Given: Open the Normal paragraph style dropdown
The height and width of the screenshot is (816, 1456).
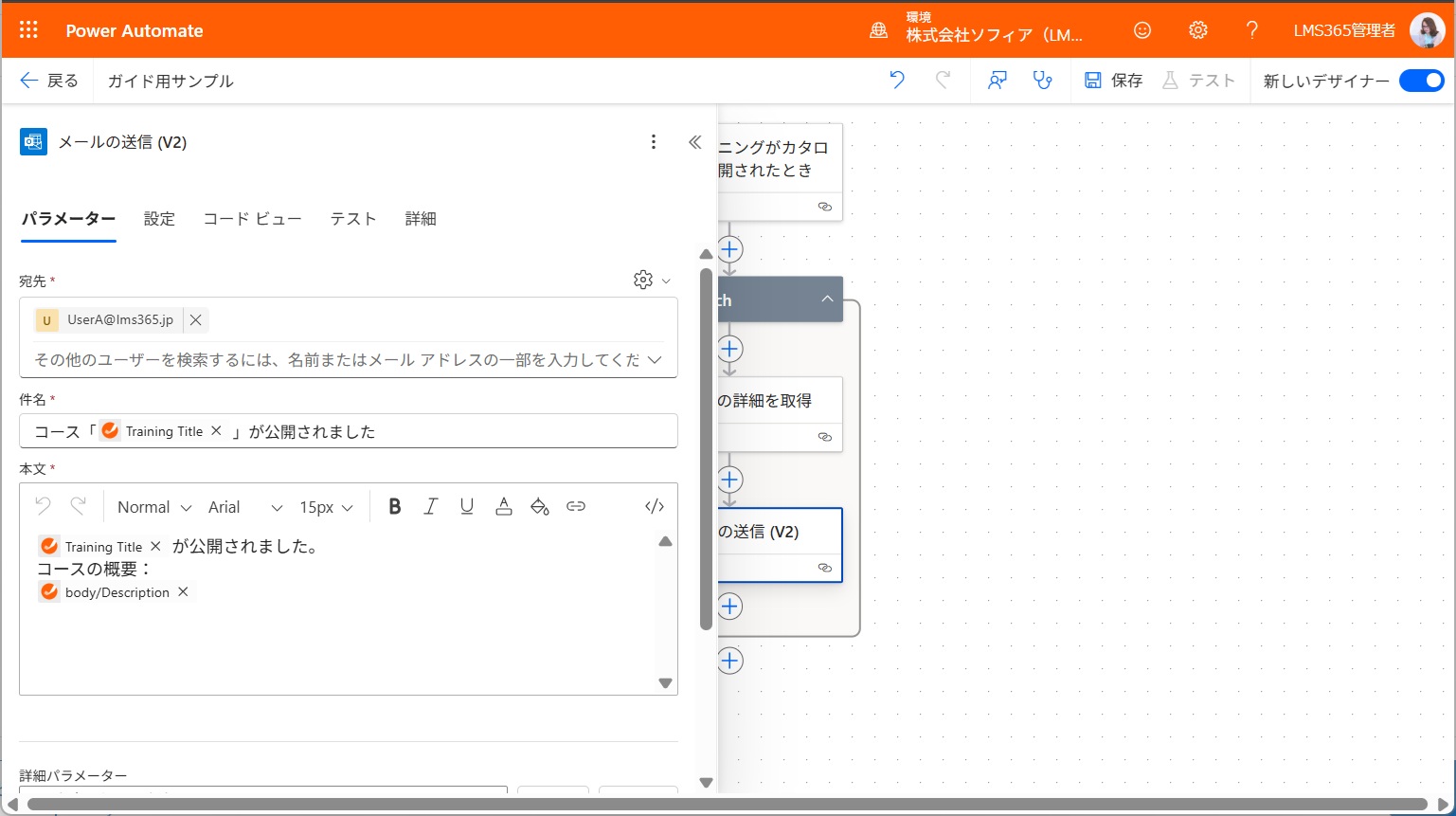Looking at the screenshot, I should [153, 507].
